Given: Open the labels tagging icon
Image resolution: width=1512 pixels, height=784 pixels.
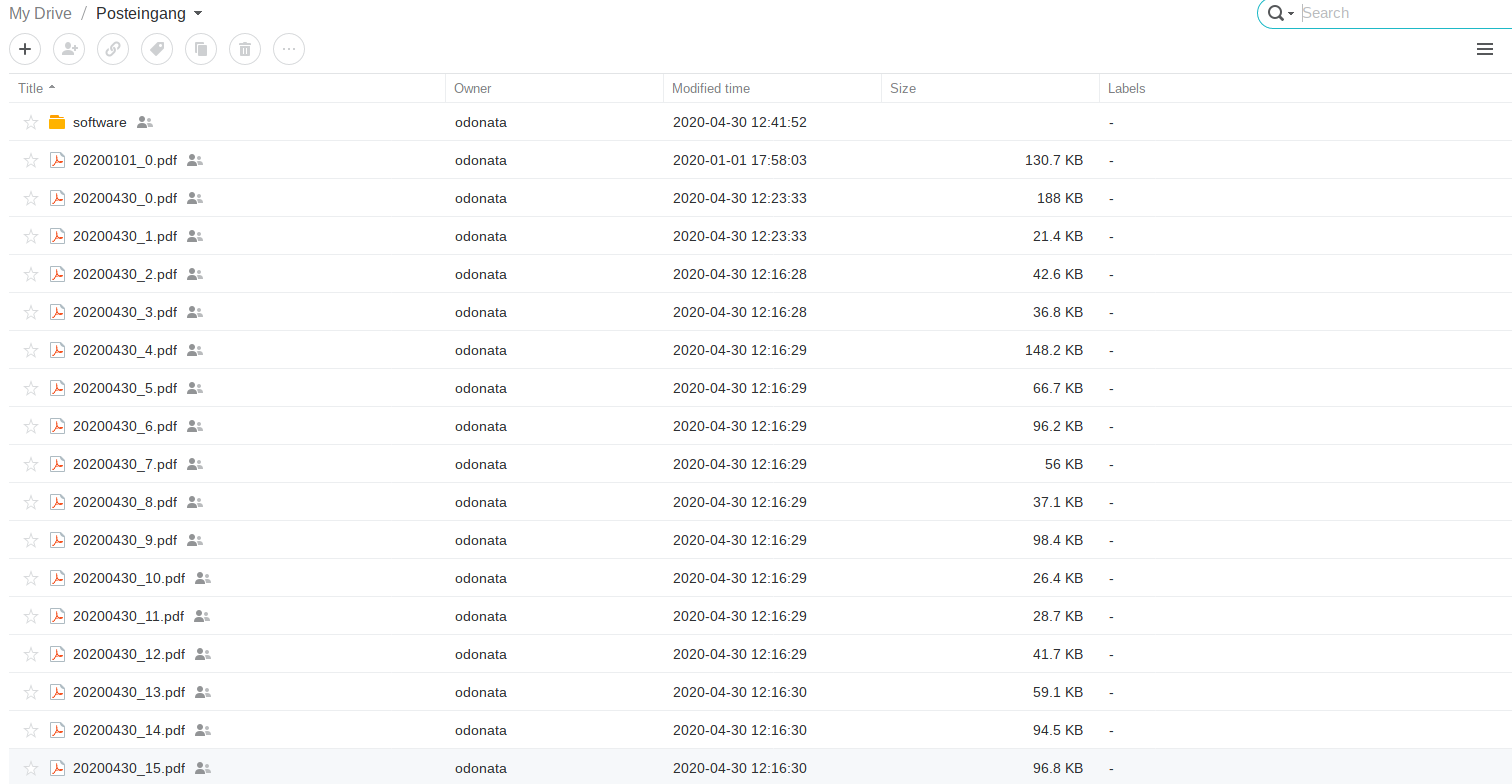Looking at the screenshot, I should [157, 48].
